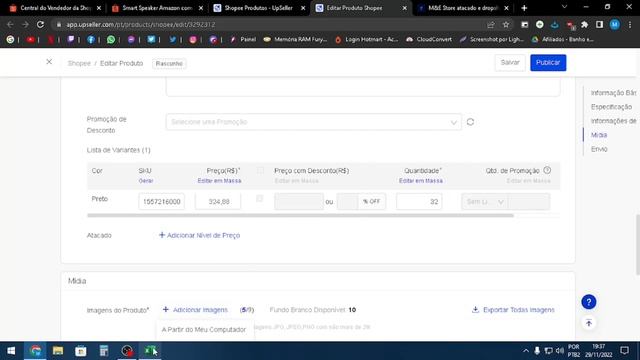Switch to M&E Store atacado tab

[462, 8]
